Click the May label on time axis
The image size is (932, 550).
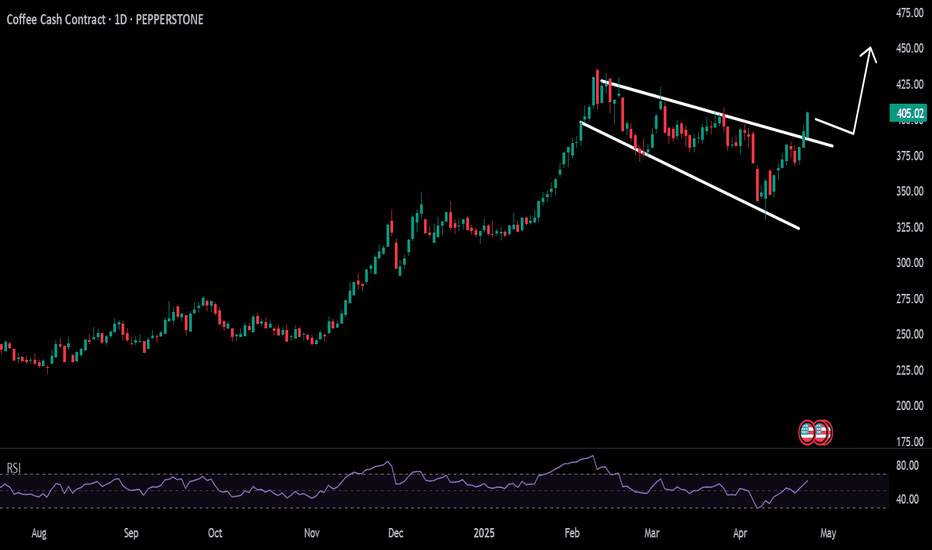point(828,533)
